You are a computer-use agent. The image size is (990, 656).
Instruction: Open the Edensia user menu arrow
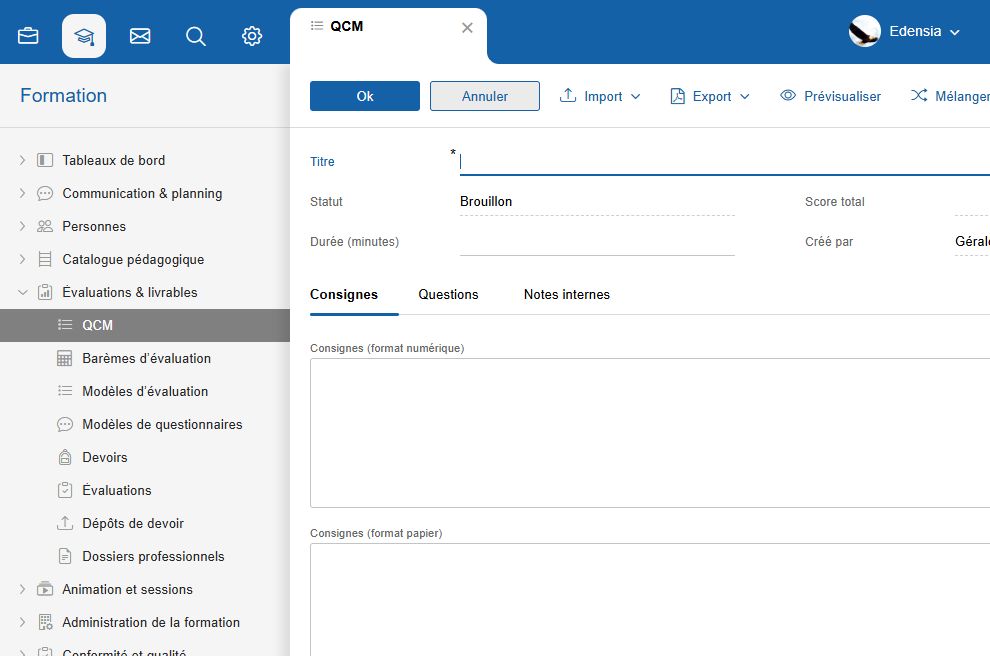pyautogui.click(x=955, y=32)
